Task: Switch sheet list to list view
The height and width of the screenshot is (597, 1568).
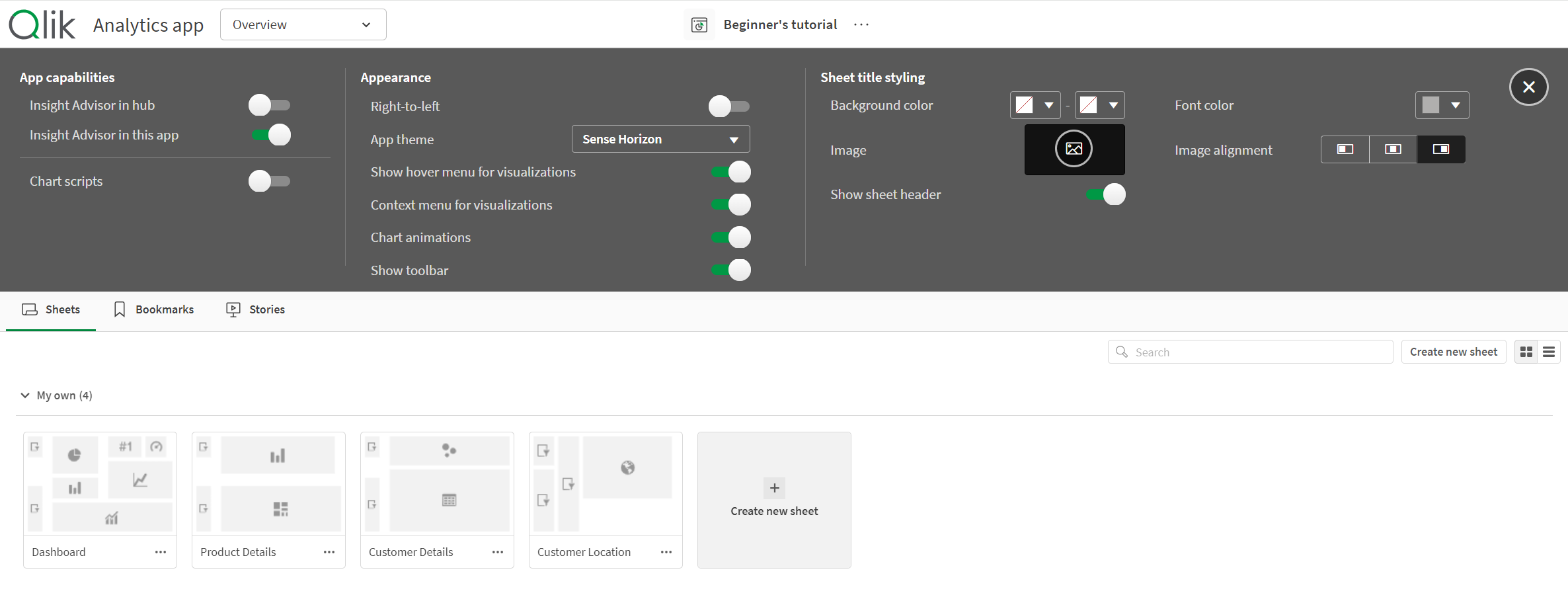Action: pos(1549,351)
